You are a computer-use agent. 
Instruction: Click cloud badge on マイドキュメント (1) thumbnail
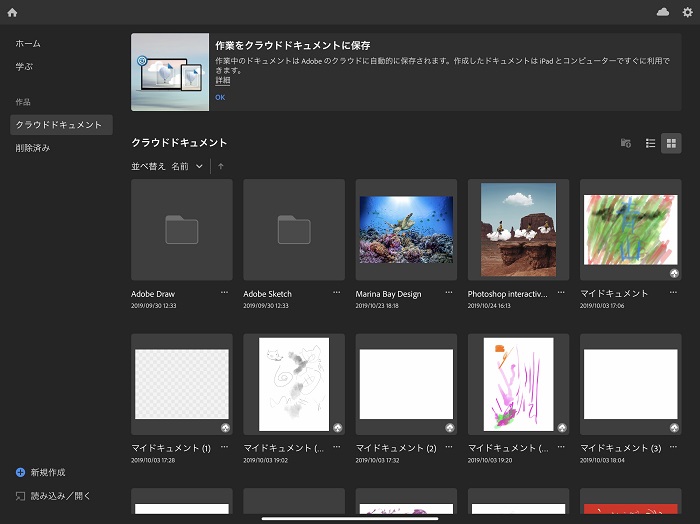pos(225,428)
